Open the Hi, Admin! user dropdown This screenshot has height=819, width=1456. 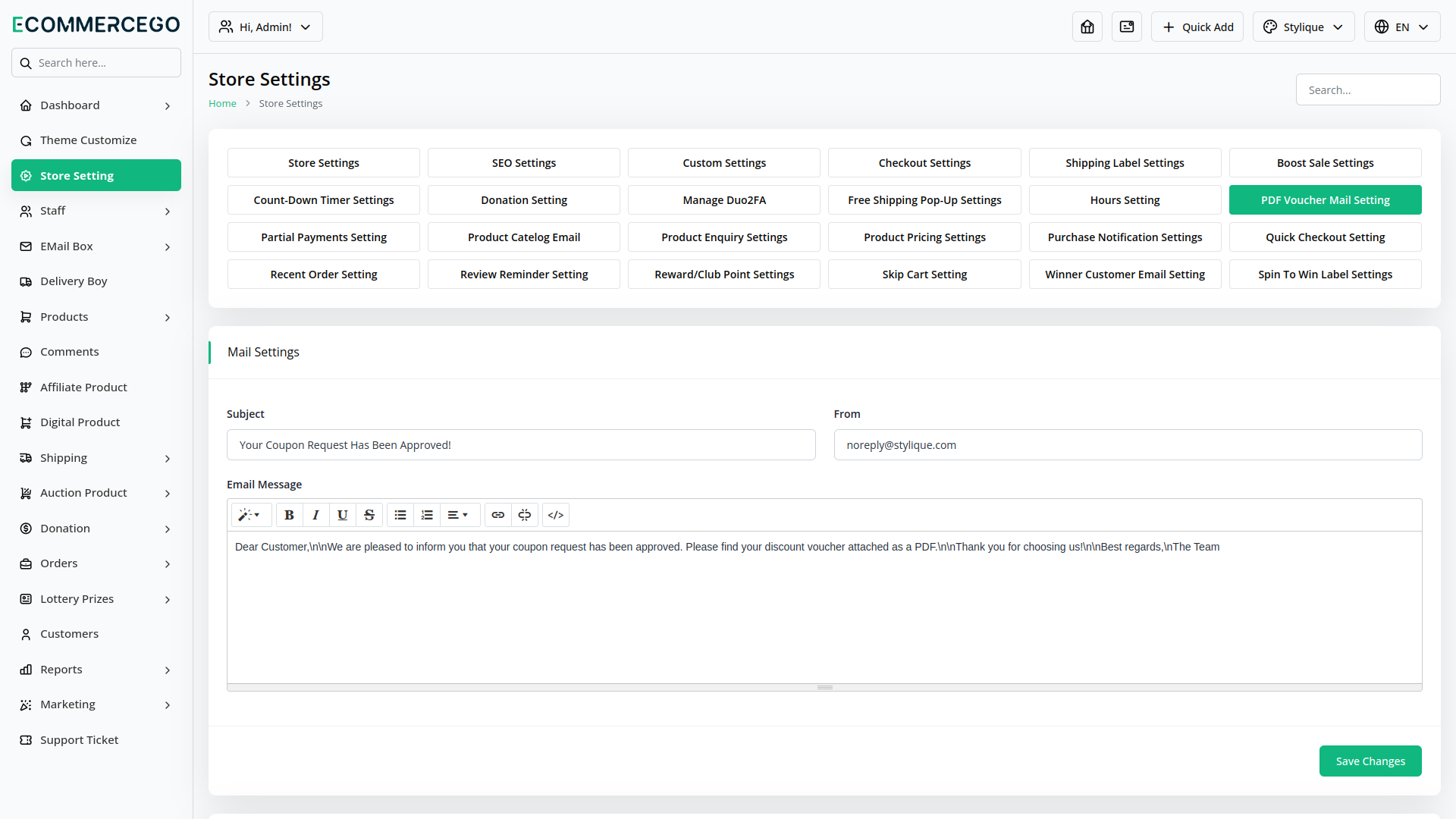pyautogui.click(x=265, y=27)
